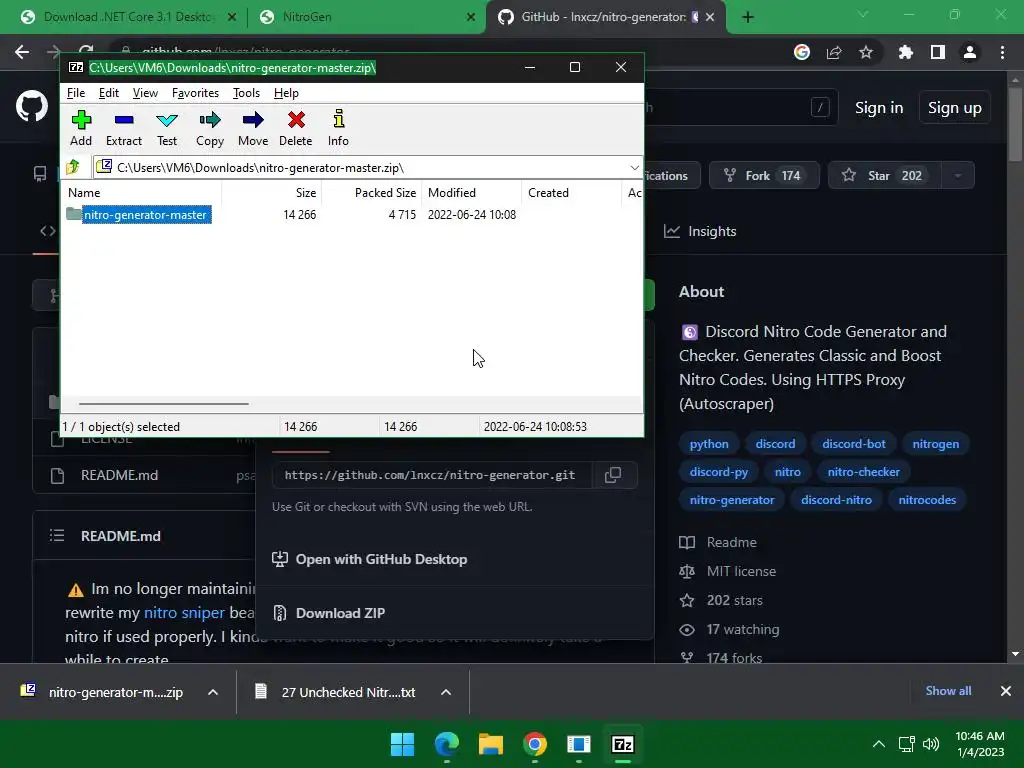
Task: Share this page from address bar
Action: (x=834, y=52)
